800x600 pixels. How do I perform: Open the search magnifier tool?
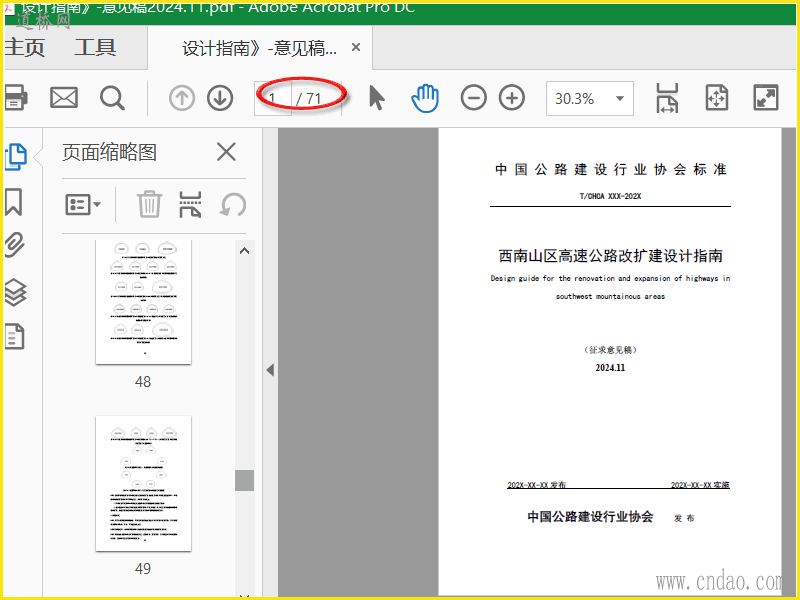tap(112, 98)
